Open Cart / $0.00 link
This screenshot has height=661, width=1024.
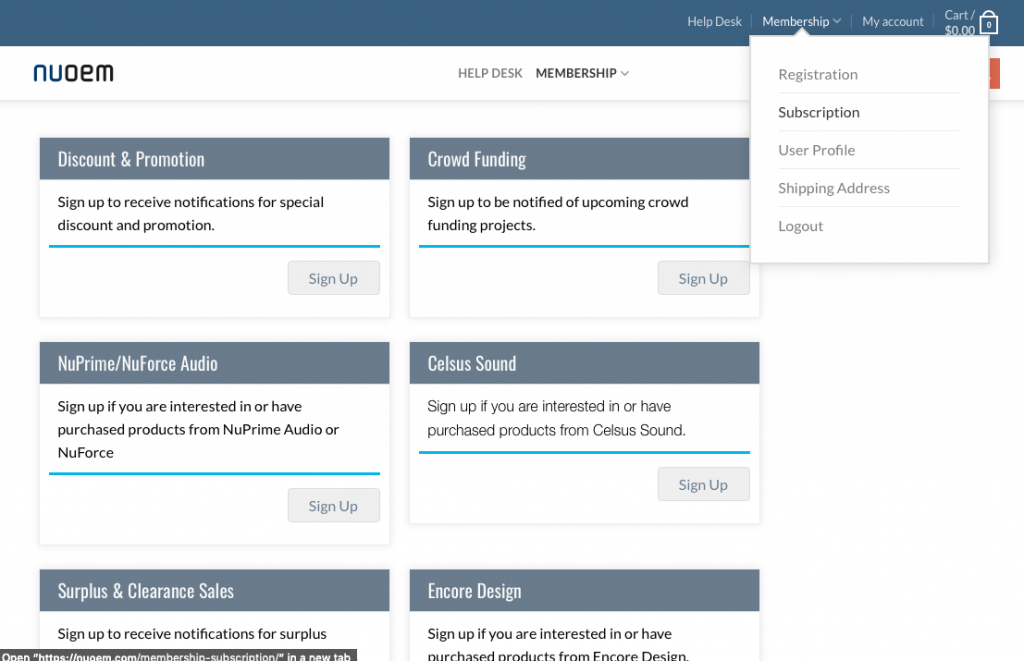(x=959, y=23)
